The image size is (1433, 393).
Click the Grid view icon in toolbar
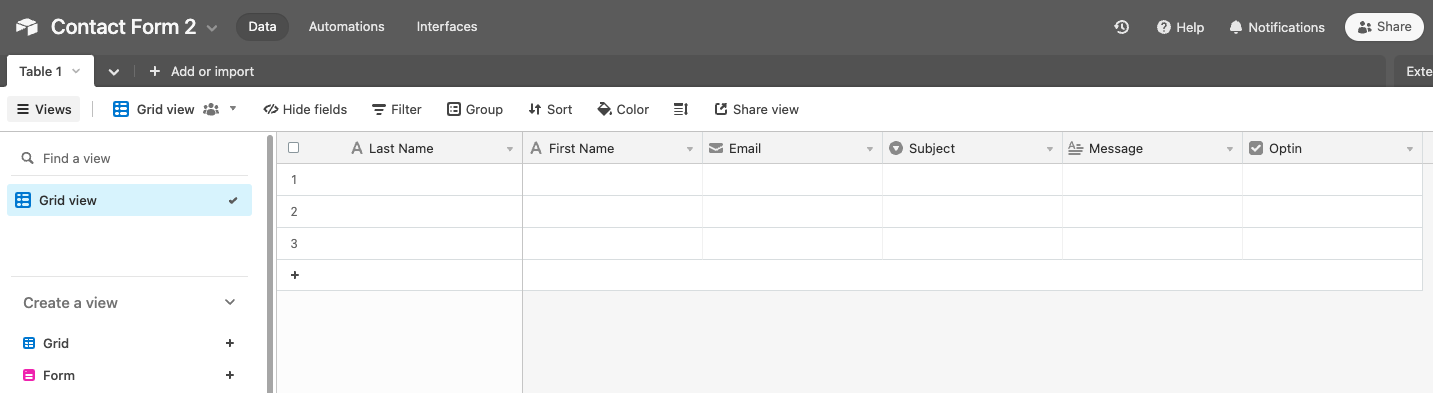click(121, 109)
